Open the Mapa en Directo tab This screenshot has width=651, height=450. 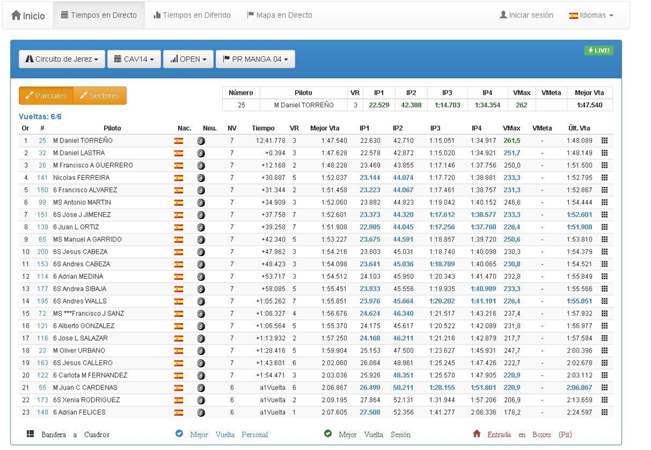(x=279, y=15)
